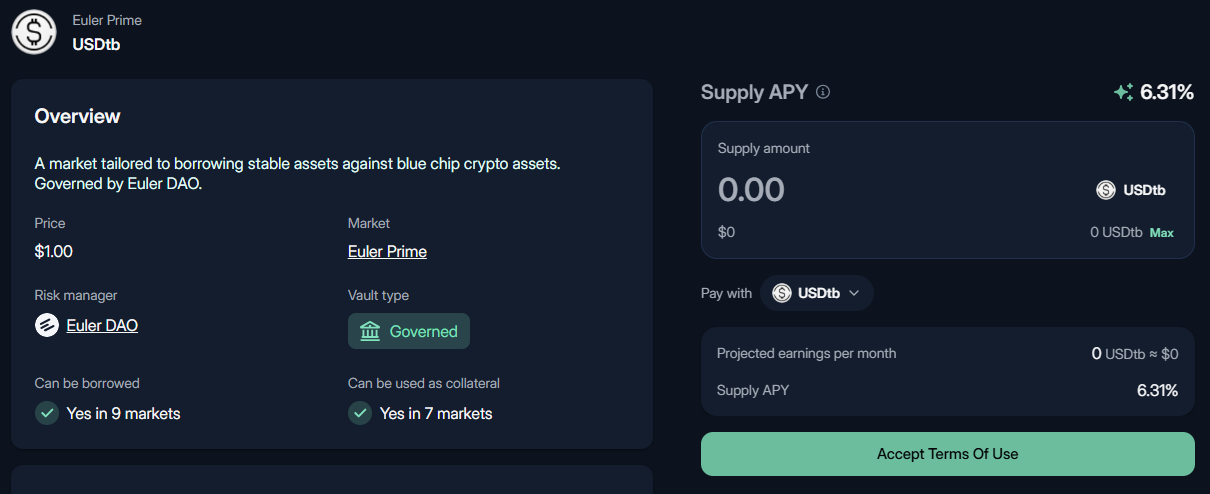The width and height of the screenshot is (1210, 494).
Task: Click Yes in 7 markets collateral text
Action: point(436,413)
